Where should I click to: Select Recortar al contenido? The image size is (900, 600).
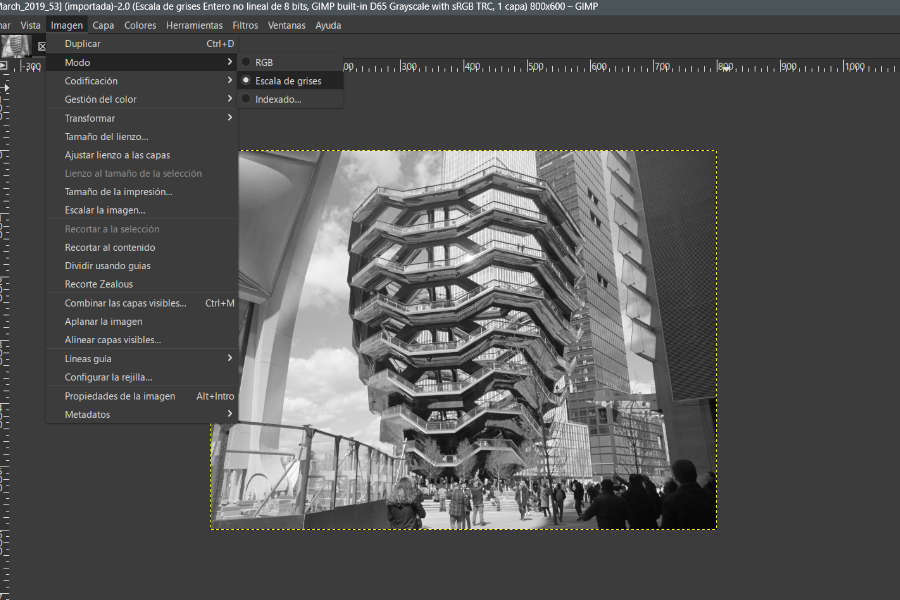click(x=110, y=247)
